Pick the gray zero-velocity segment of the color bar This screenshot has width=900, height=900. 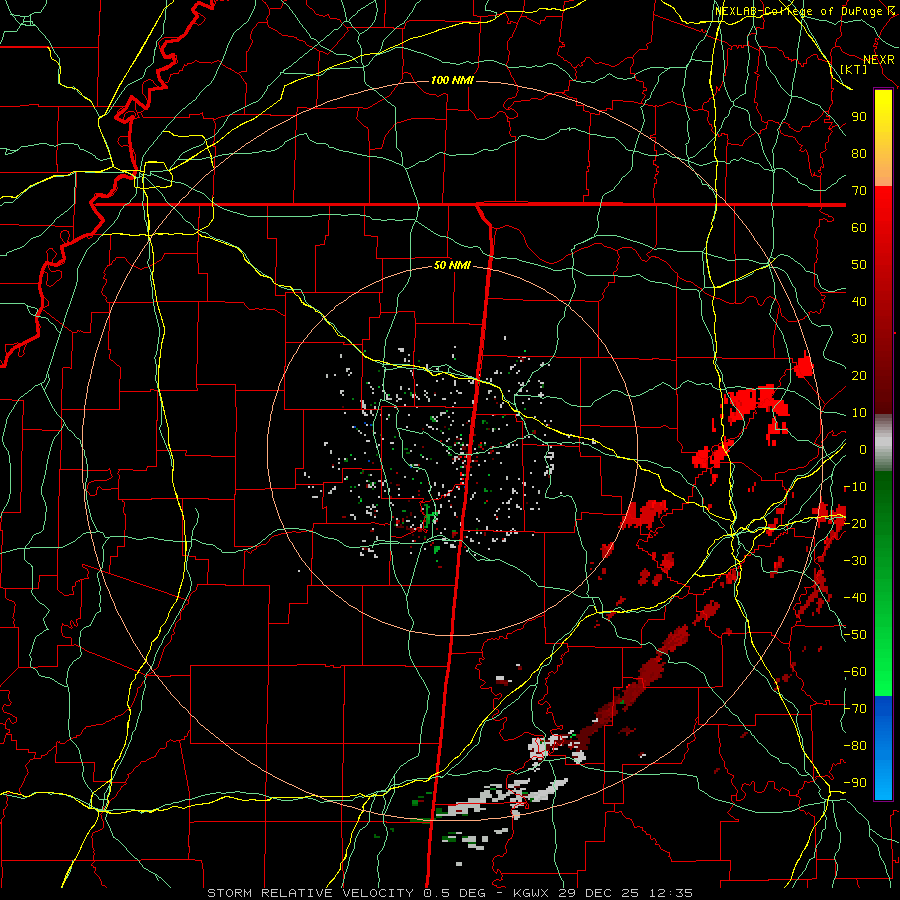(x=883, y=443)
